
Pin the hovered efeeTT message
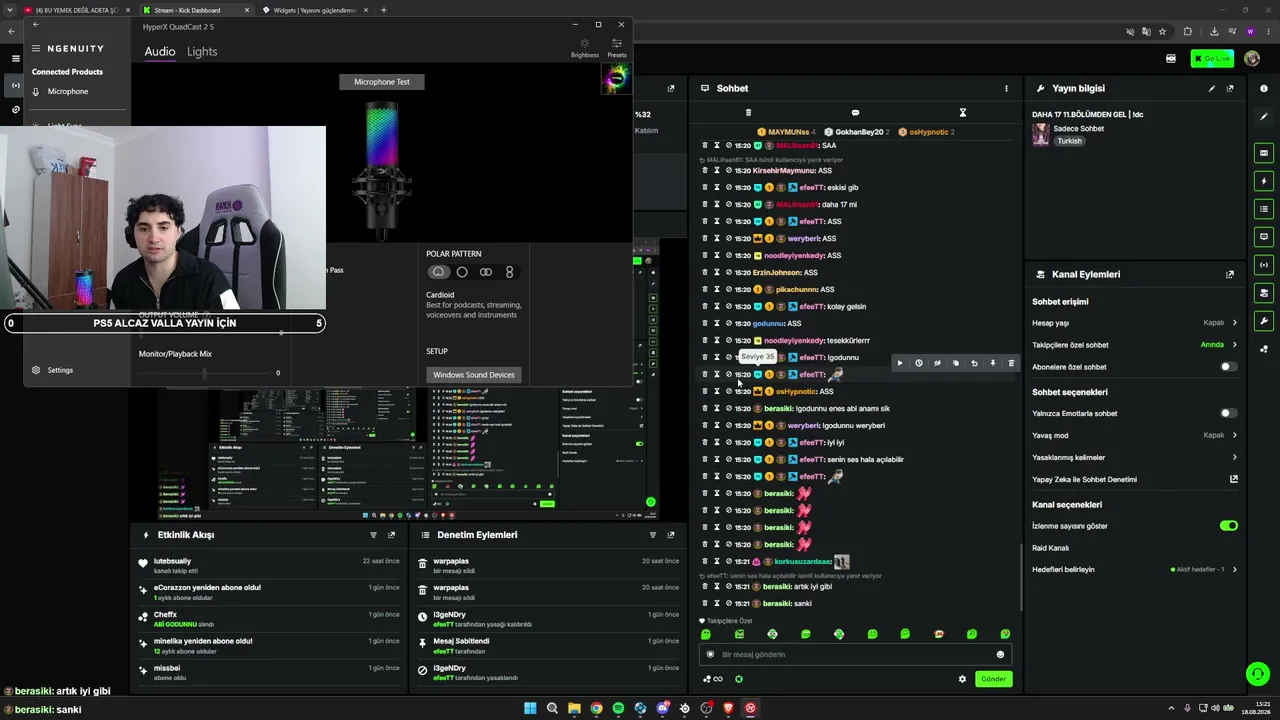(x=993, y=363)
